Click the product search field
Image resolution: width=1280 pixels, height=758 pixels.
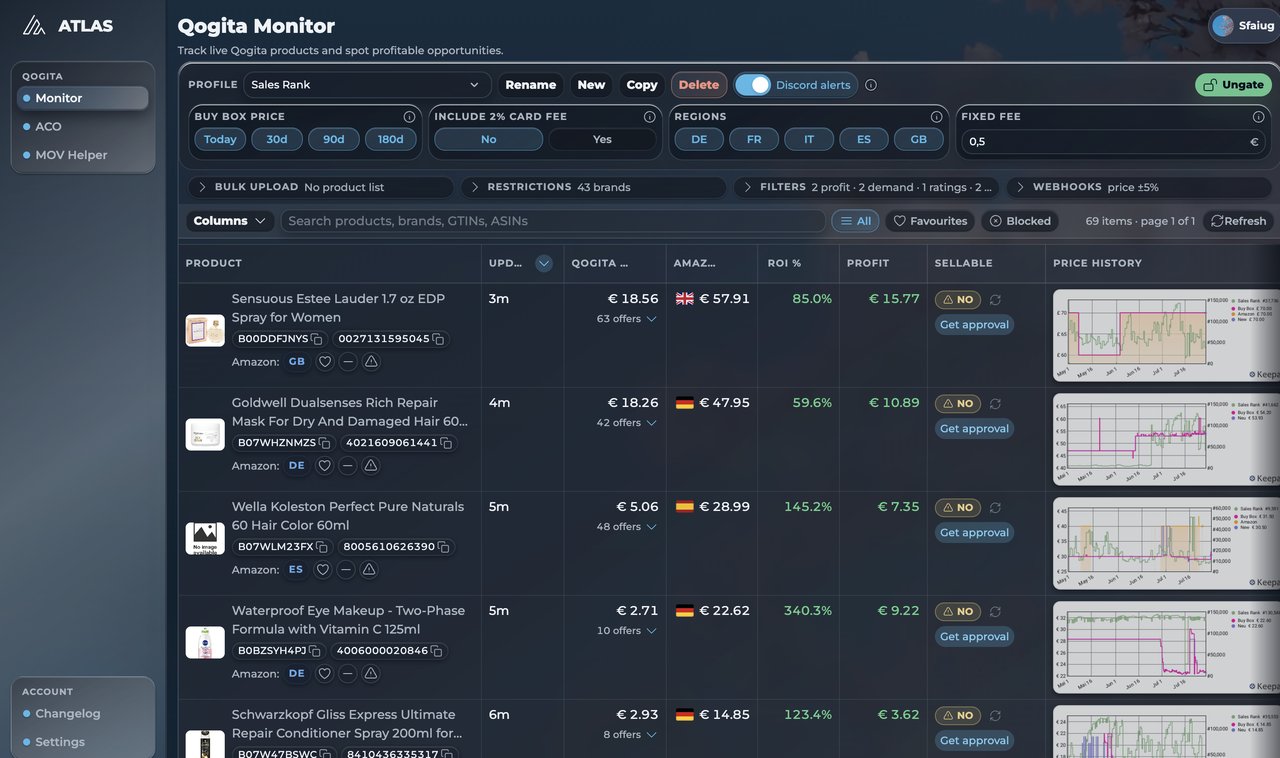pos(553,221)
